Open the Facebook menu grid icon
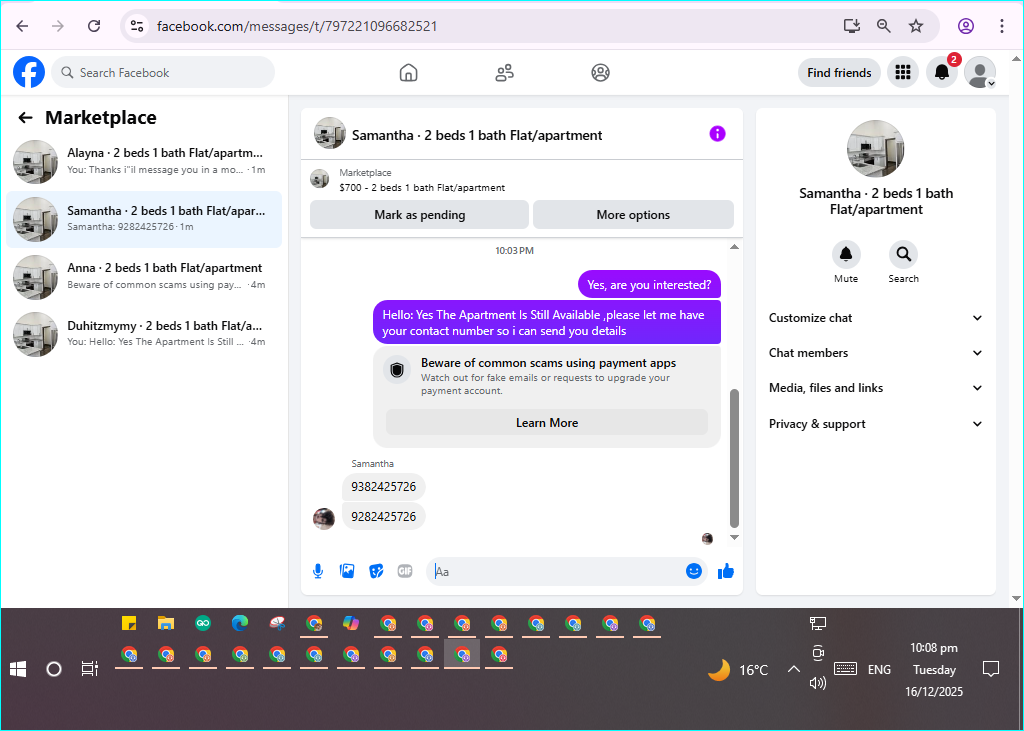 coord(903,73)
